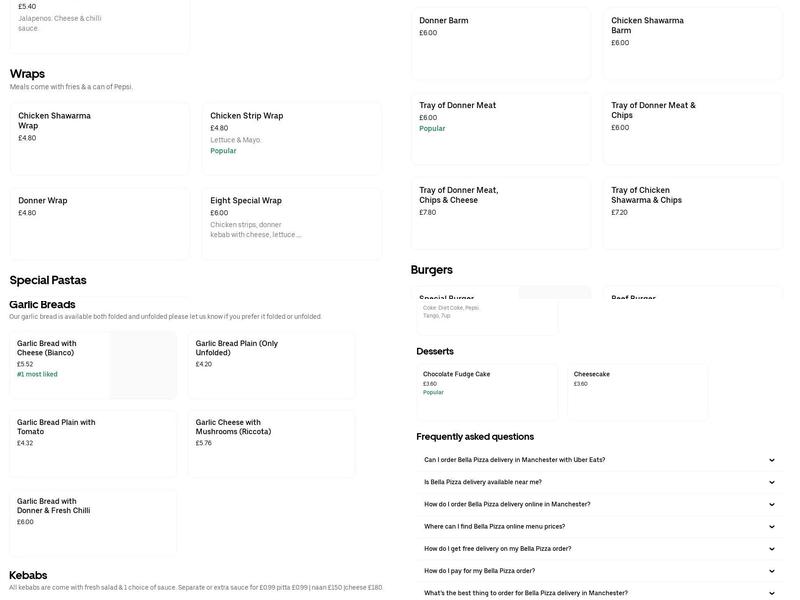Viewport: 800px width, 600px height.
Task: Choose Garlic Cheese with Mushrooms (Riccota)
Action: [271, 444]
